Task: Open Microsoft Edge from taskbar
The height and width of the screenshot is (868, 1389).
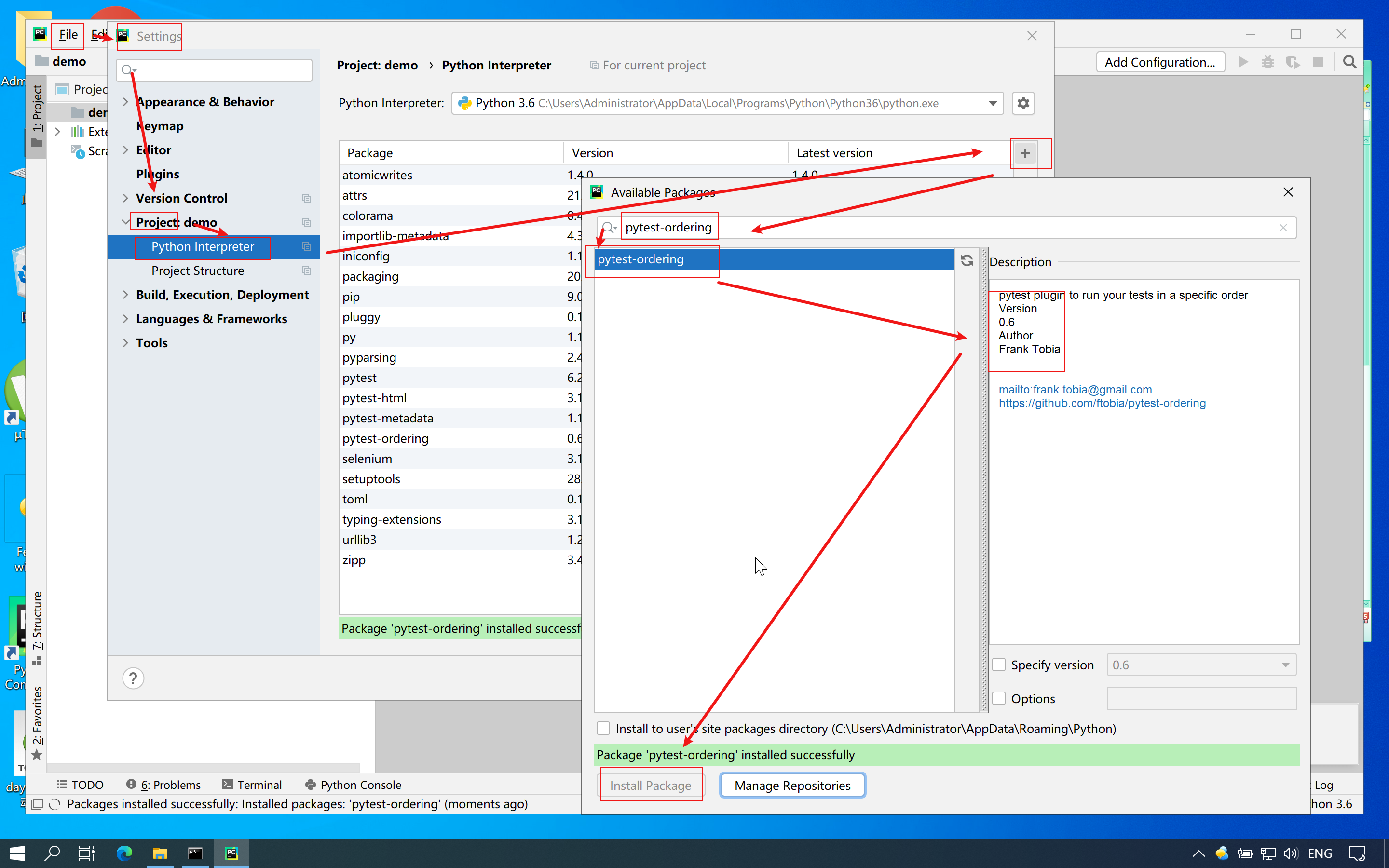Action: [124, 853]
